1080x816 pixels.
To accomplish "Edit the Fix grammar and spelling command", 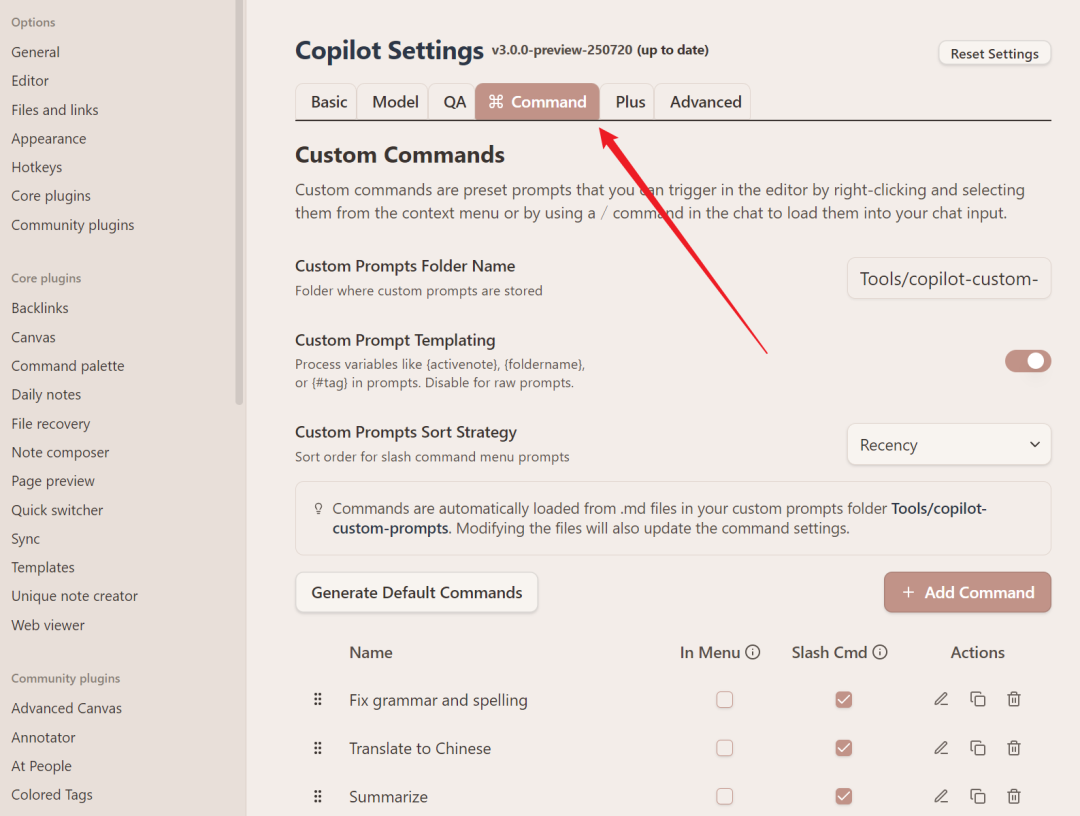I will (x=941, y=699).
